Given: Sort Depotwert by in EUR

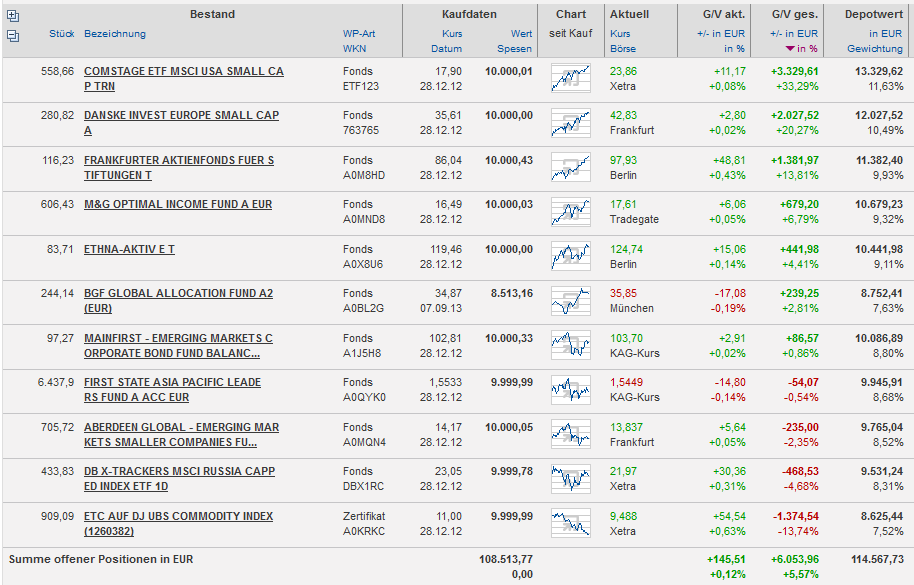Looking at the screenshot, I should pyautogui.click(x=885, y=34).
